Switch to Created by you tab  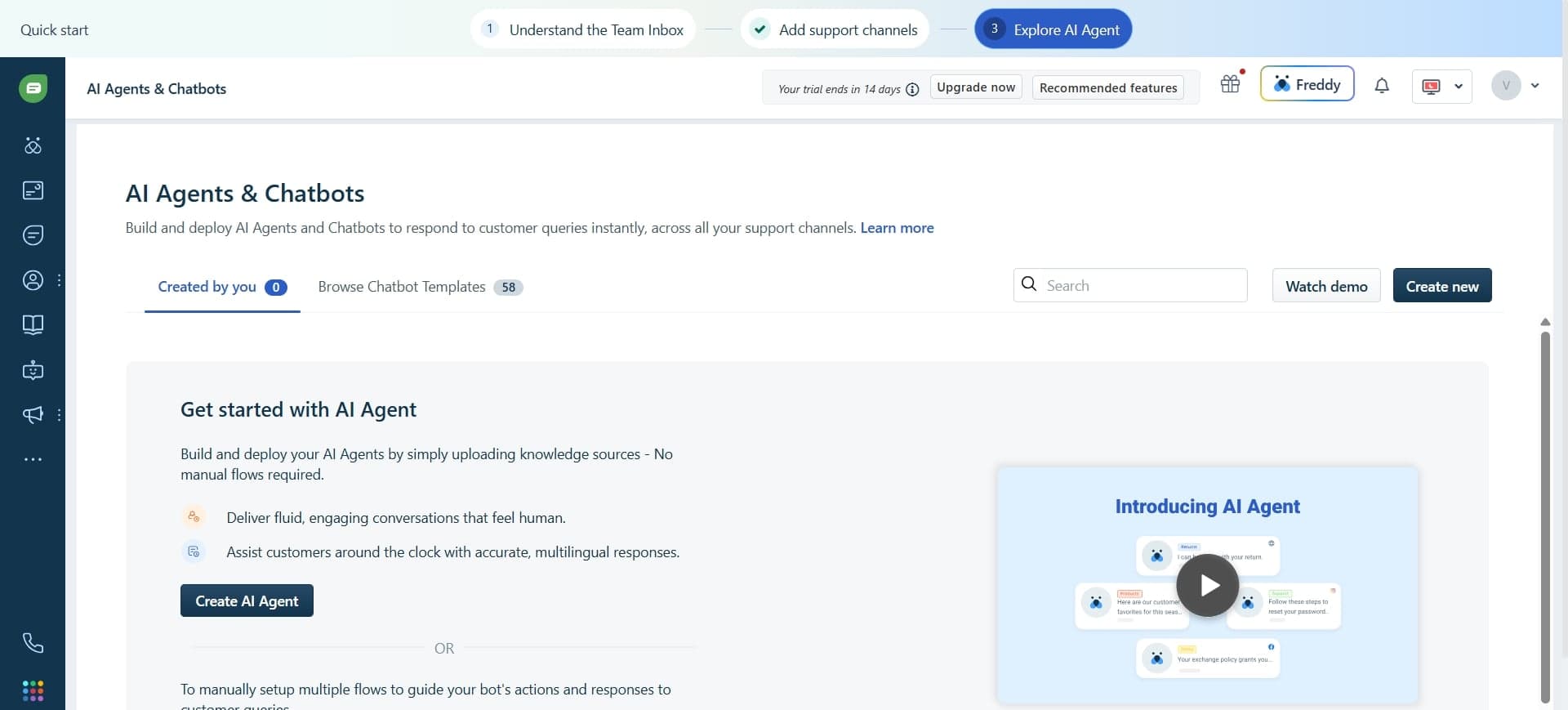(x=222, y=288)
